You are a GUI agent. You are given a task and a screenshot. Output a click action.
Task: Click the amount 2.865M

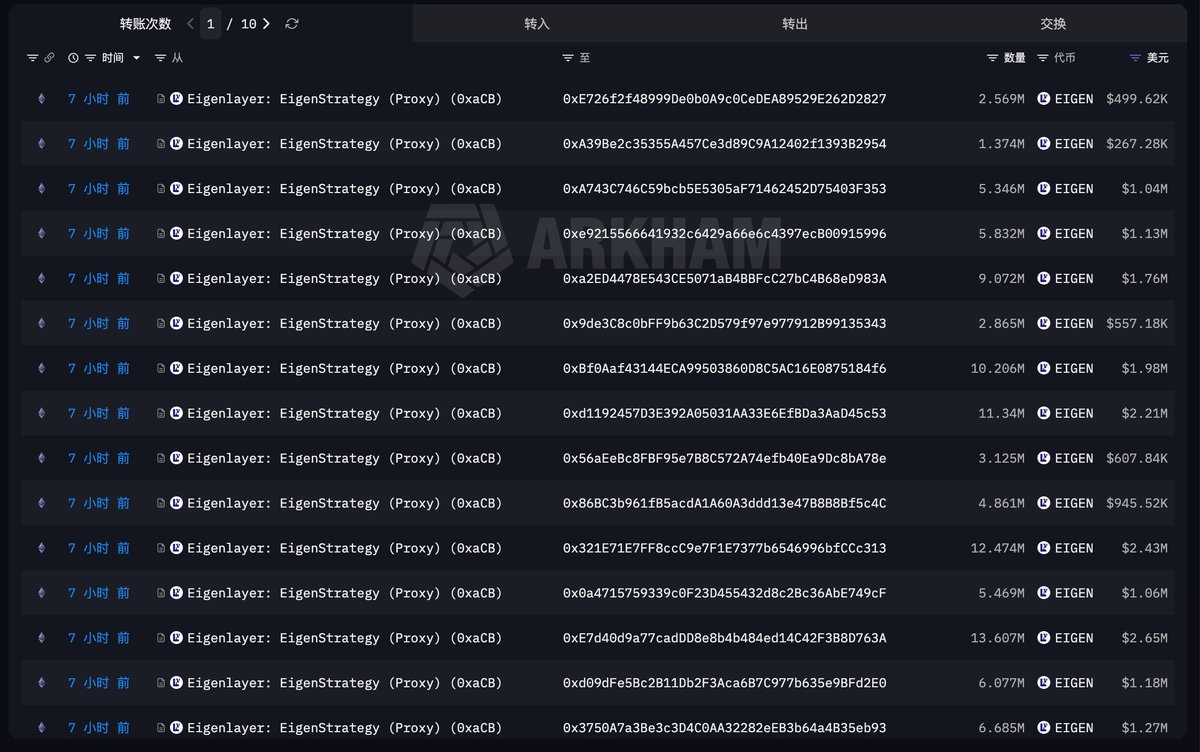click(1002, 324)
